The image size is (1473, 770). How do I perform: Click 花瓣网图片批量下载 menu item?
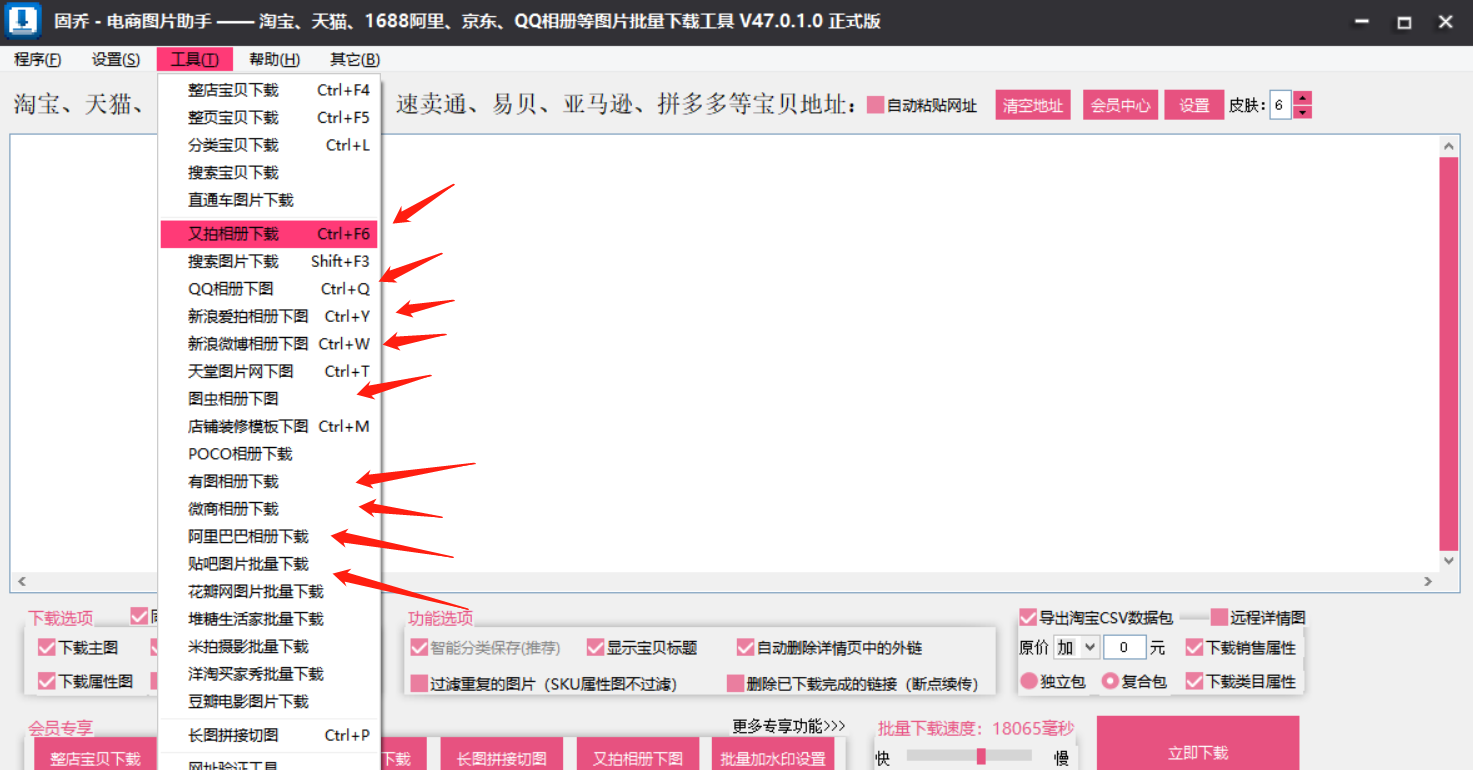pyautogui.click(x=268, y=591)
